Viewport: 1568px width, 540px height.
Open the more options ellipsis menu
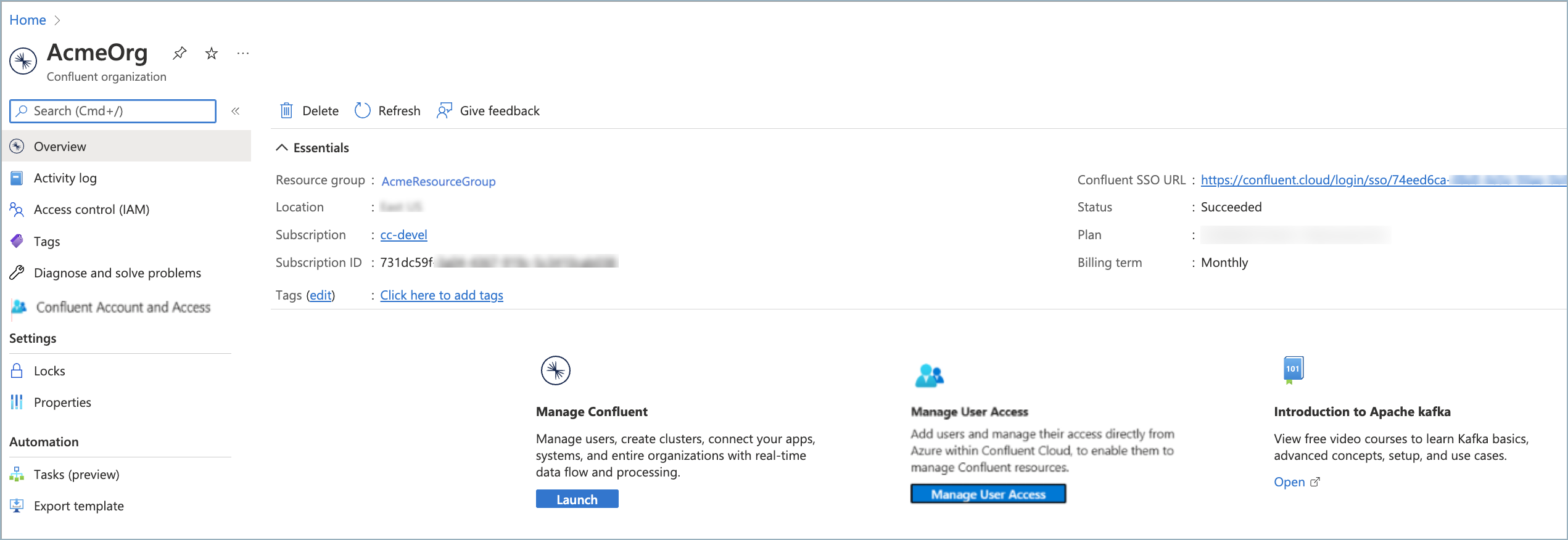243,54
